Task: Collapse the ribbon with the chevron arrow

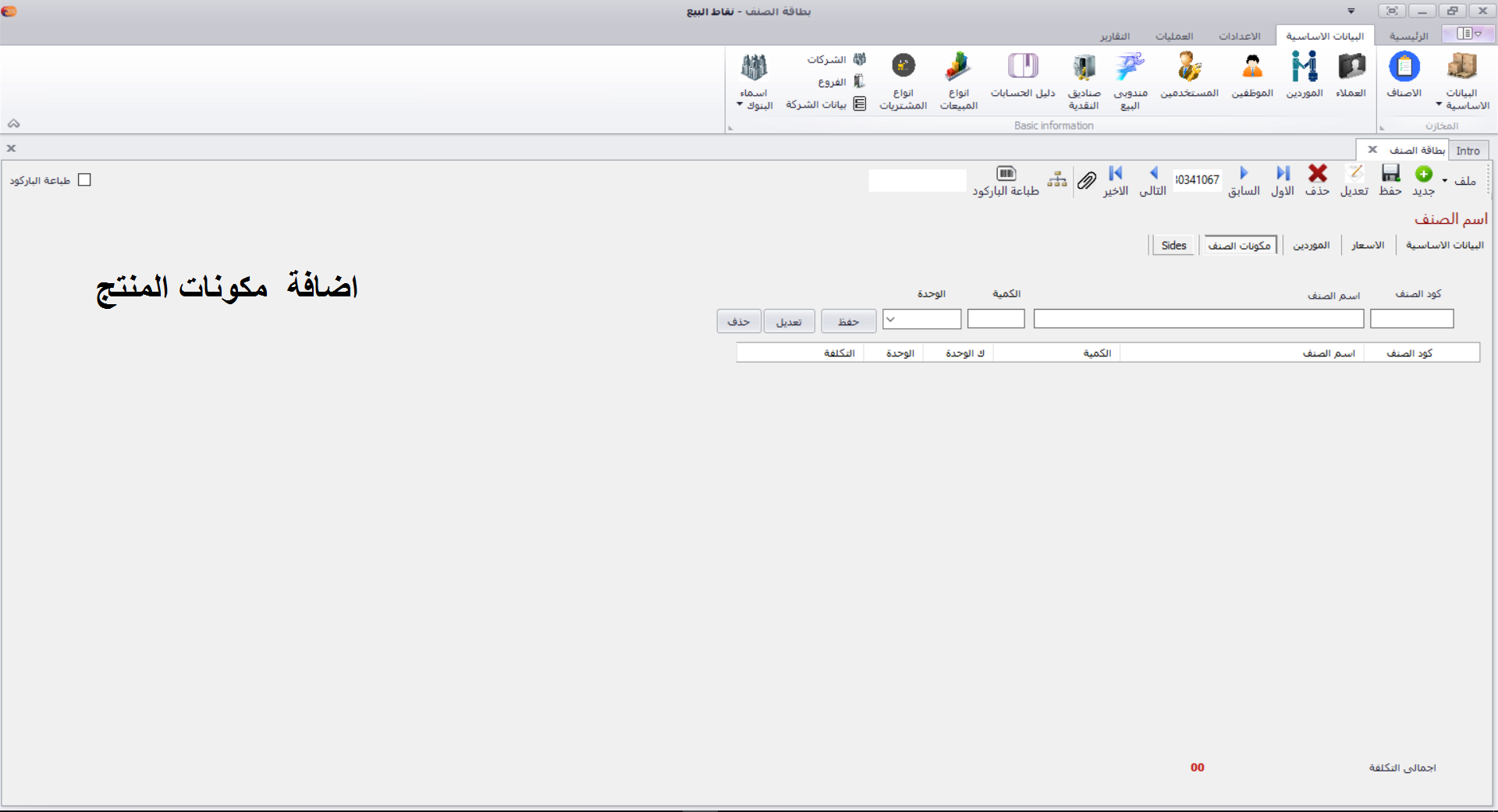Action: tap(13, 124)
